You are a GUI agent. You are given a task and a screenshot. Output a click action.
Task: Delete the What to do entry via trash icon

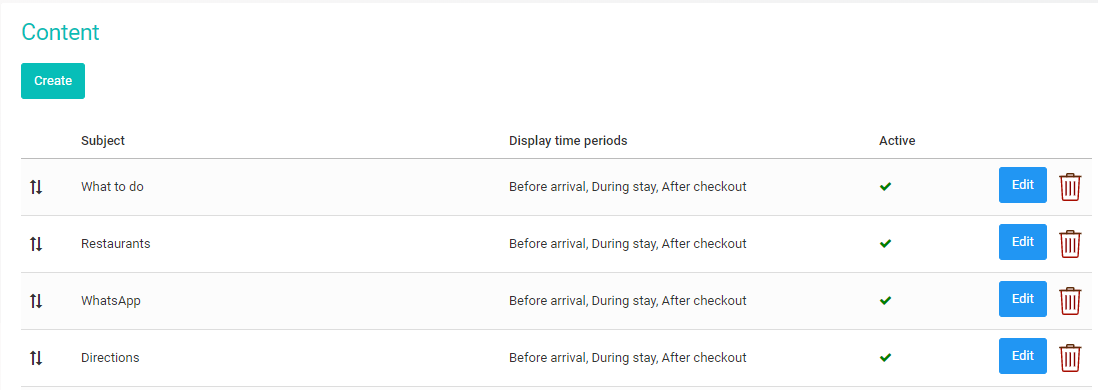pyautogui.click(x=1069, y=187)
